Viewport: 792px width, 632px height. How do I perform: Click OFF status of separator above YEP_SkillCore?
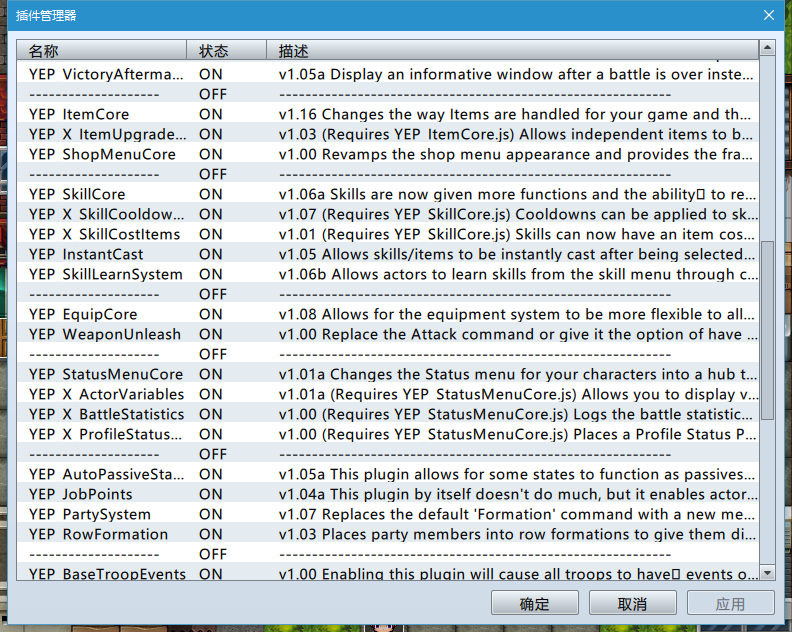tap(213, 174)
